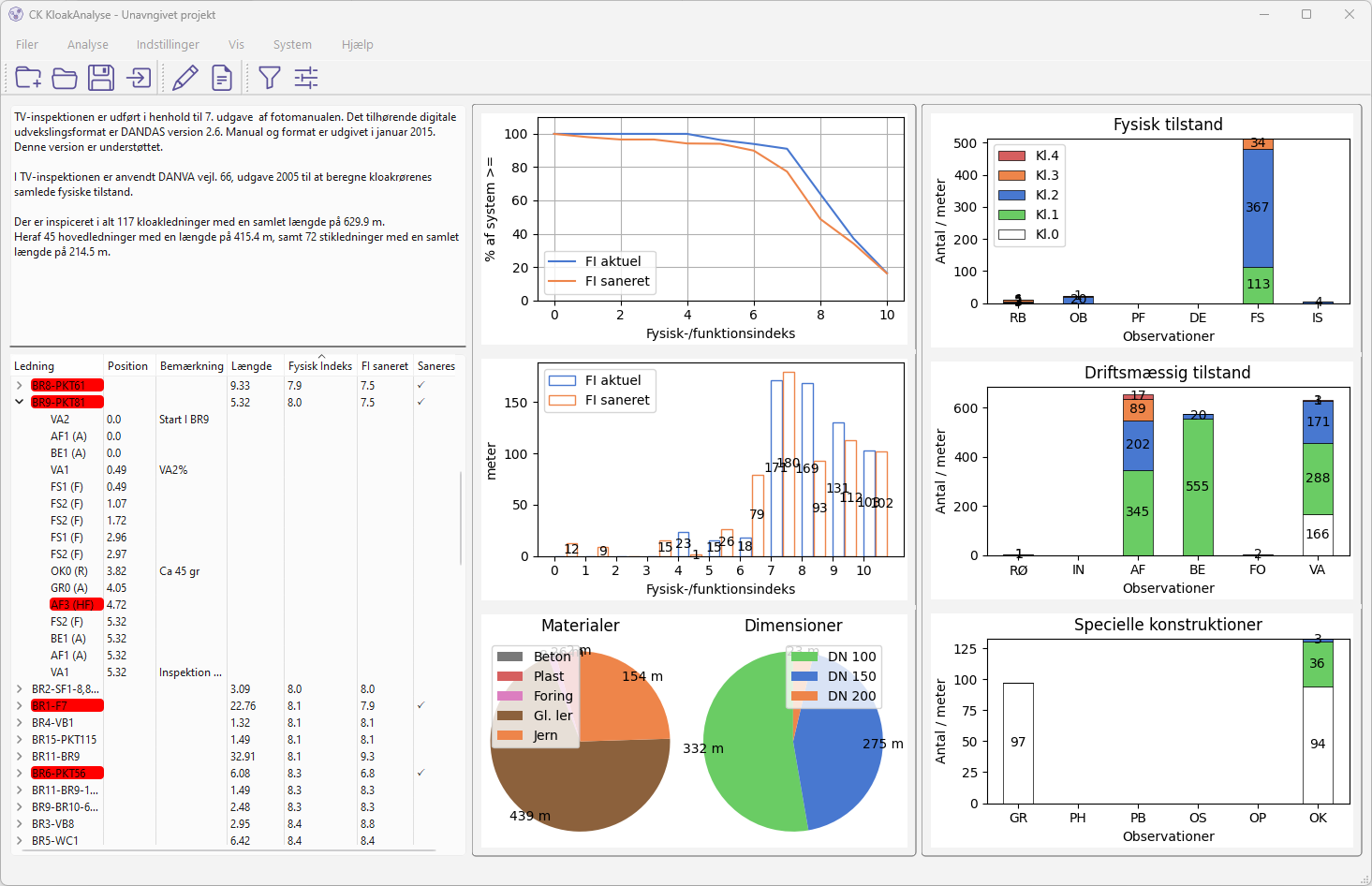Open the report document icon

point(222,78)
